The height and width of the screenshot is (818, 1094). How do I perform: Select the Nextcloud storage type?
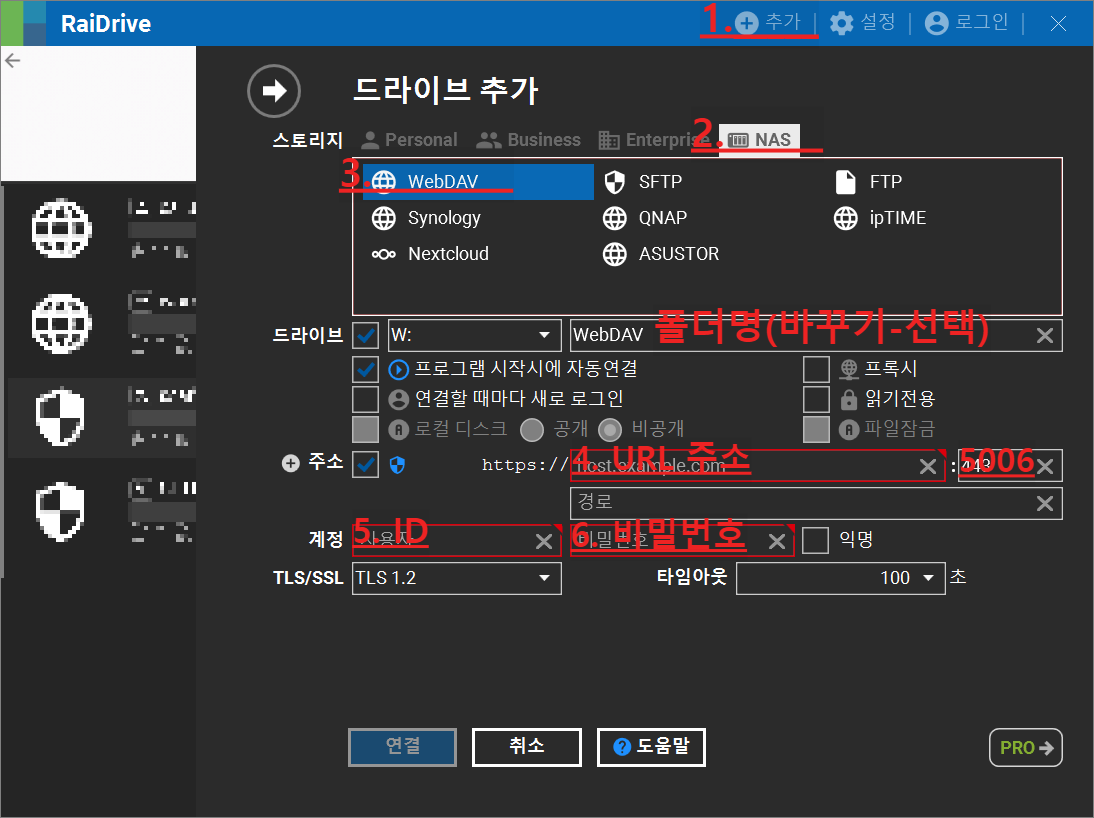pos(430,253)
